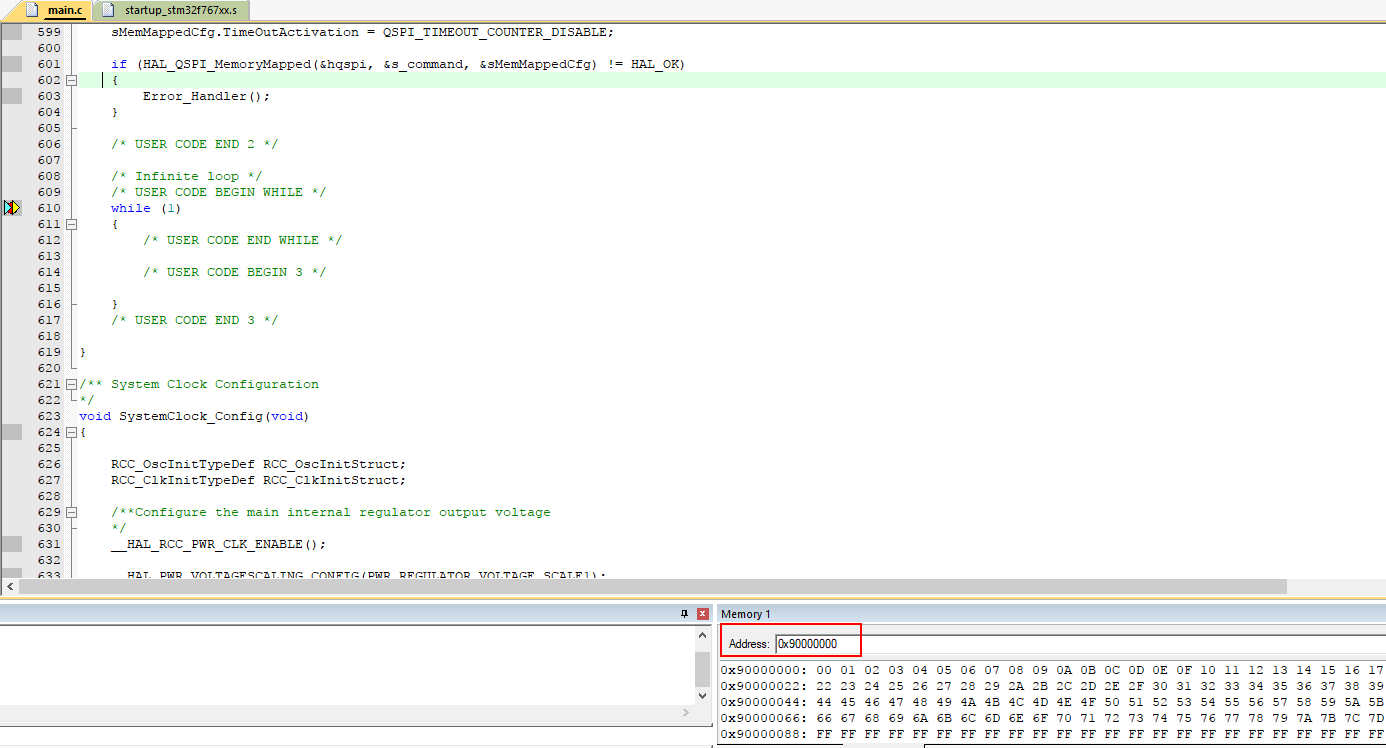This screenshot has height=748, width=1386.
Task: Select memory row 0x90000044
Action: pos(1052,702)
